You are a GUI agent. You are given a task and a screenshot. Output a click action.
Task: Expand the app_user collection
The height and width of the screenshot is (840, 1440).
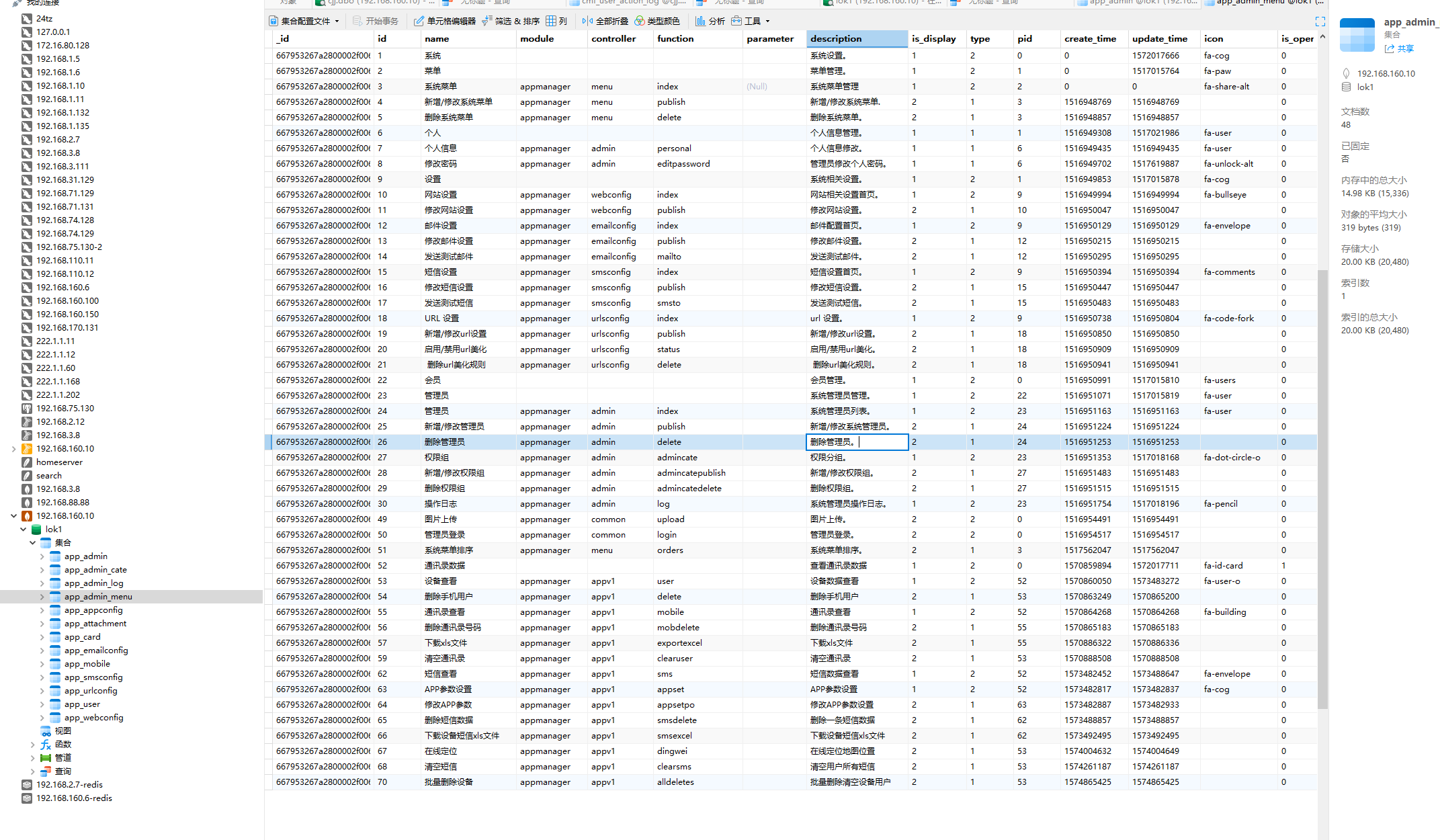[x=42, y=704]
